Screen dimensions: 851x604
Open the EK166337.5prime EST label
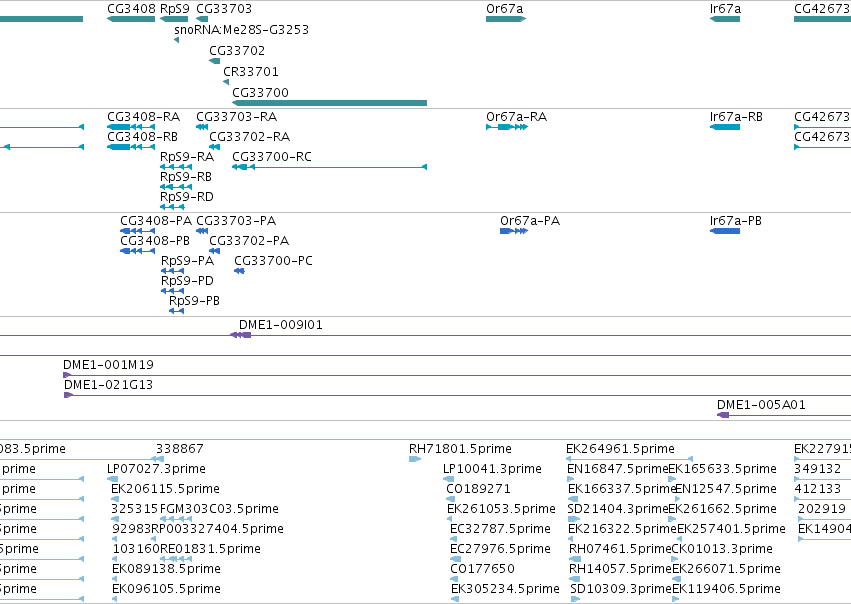621,489
